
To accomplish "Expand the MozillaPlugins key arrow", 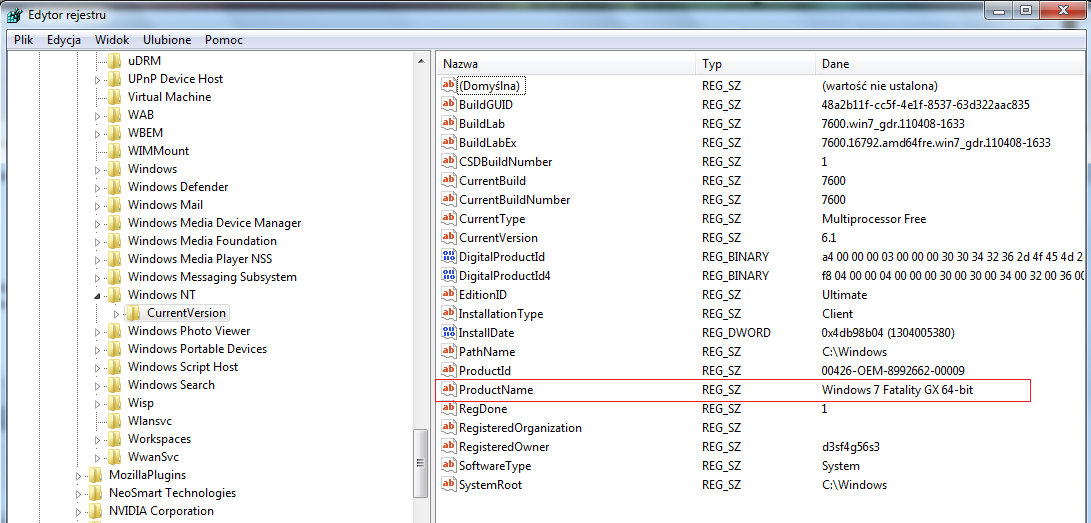I will point(79,476).
